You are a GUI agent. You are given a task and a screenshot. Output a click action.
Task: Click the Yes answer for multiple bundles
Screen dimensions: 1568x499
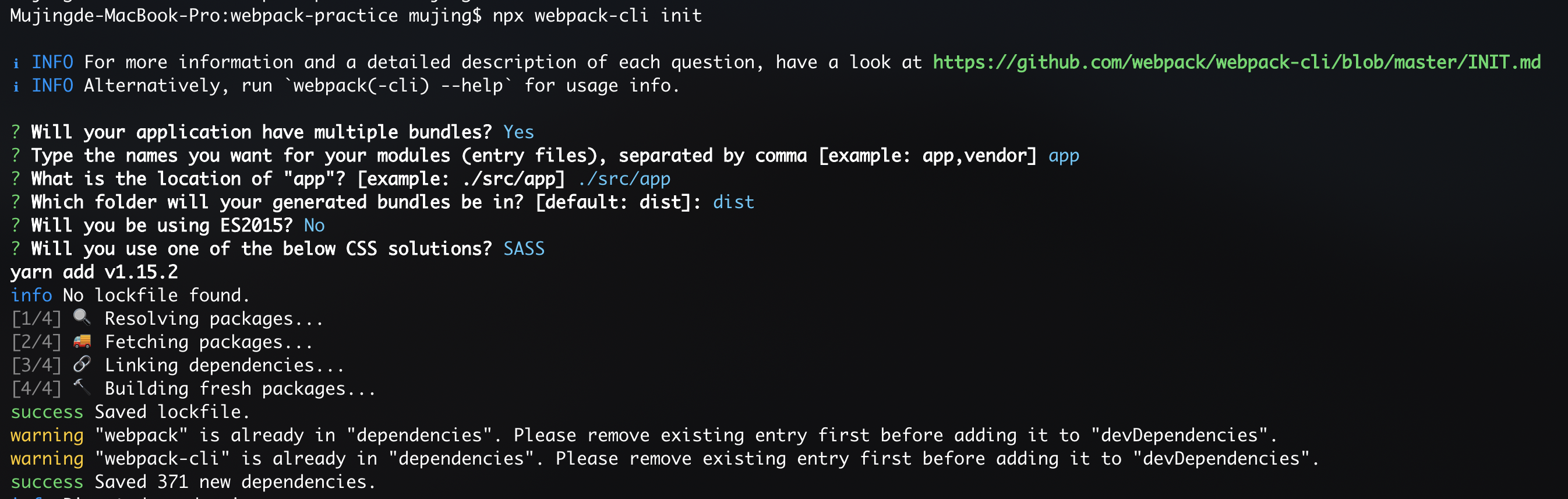point(518,132)
